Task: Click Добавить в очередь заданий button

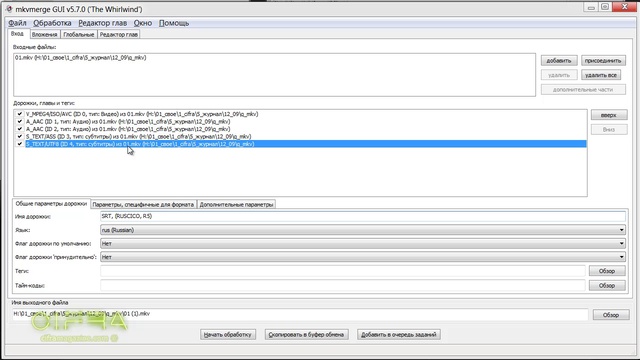Action: click(398, 335)
